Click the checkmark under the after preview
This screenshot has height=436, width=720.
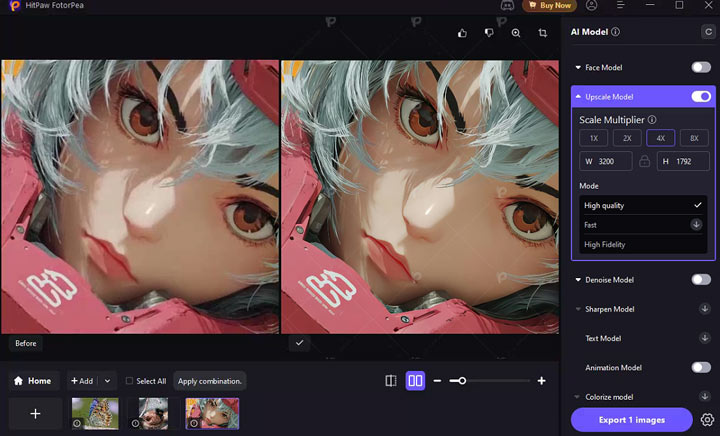point(299,343)
